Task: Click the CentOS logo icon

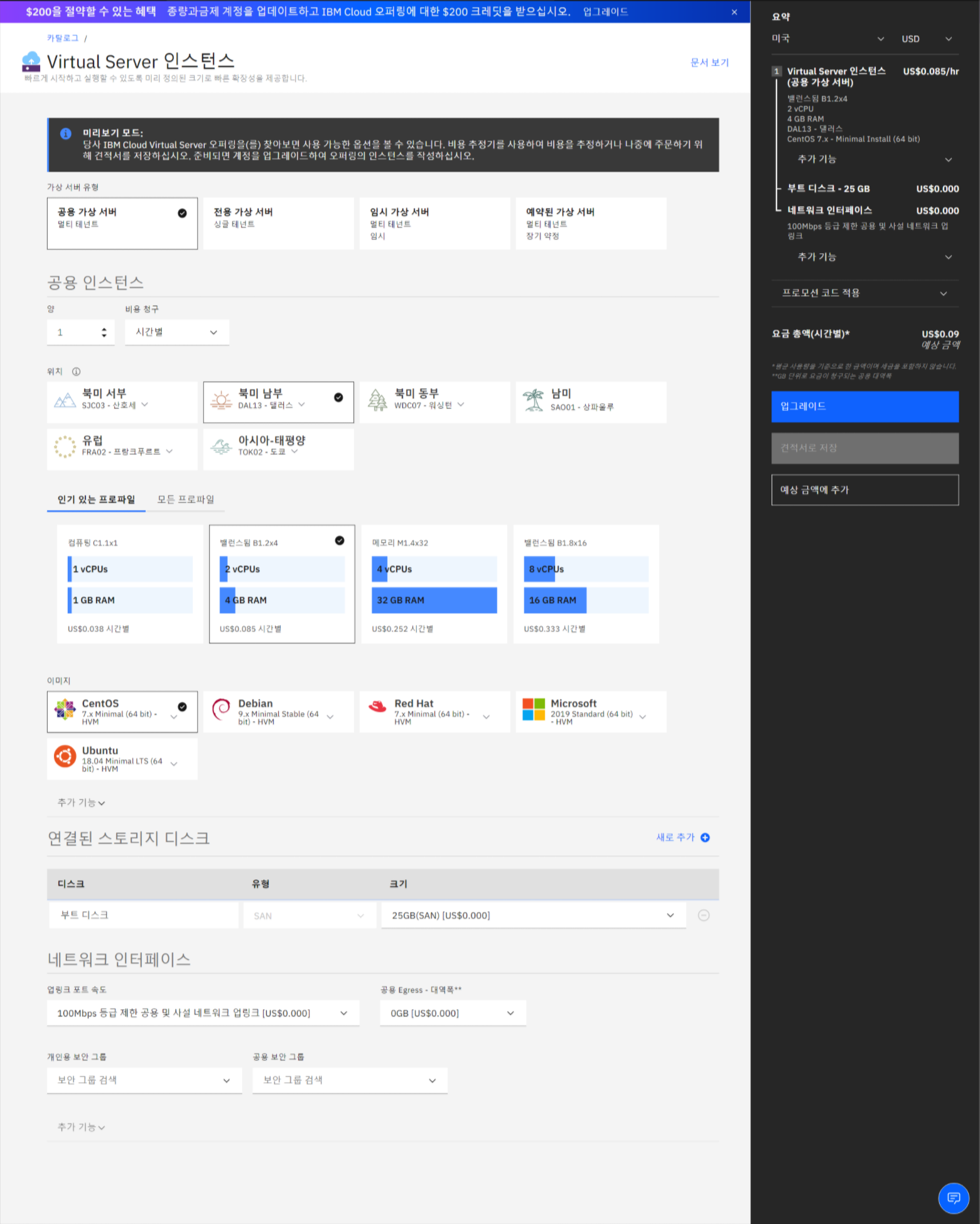Action: (x=65, y=709)
